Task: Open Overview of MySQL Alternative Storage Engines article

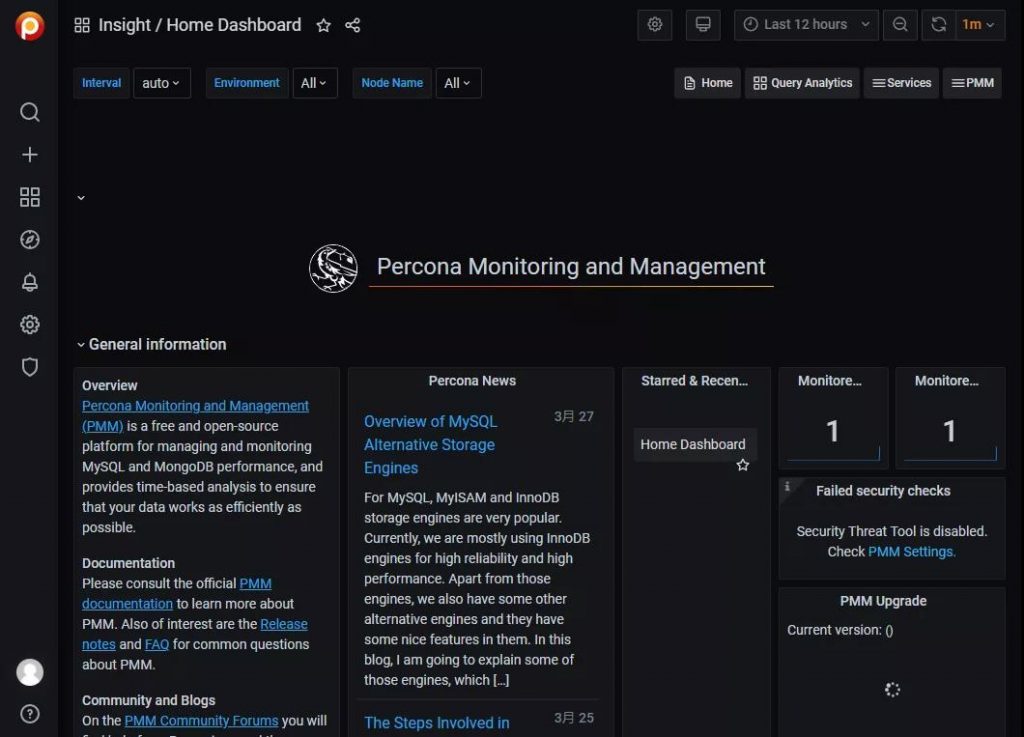Action: [430, 445]
